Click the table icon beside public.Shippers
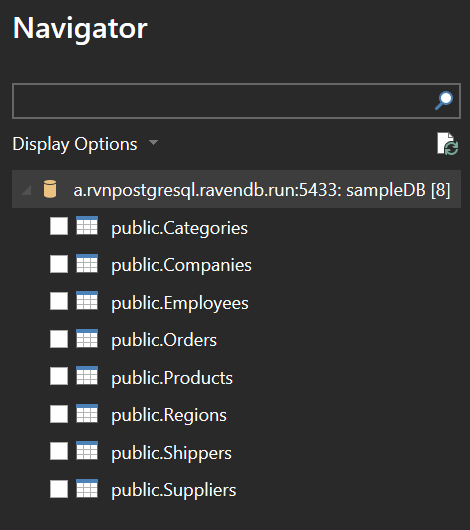This screenshot has width=470, height=530. click(x=87, y=451)
